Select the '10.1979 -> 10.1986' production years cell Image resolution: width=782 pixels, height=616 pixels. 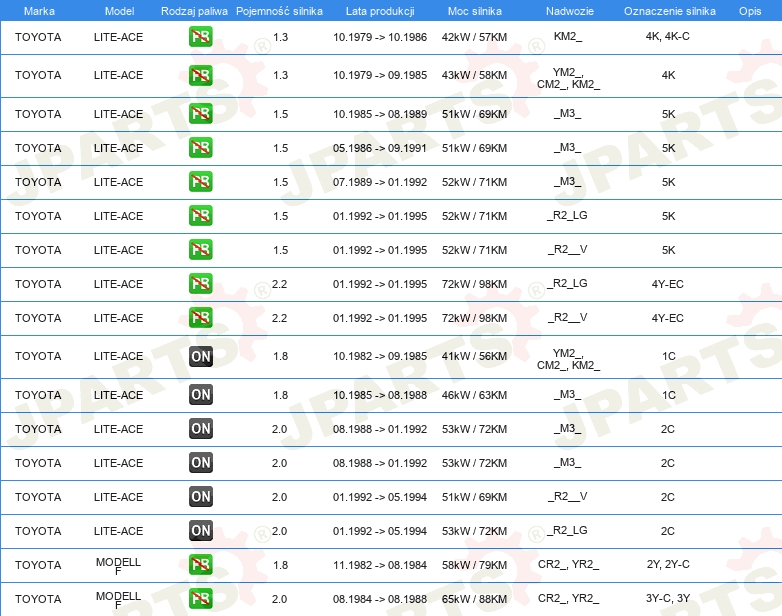[x=380, y=37]
